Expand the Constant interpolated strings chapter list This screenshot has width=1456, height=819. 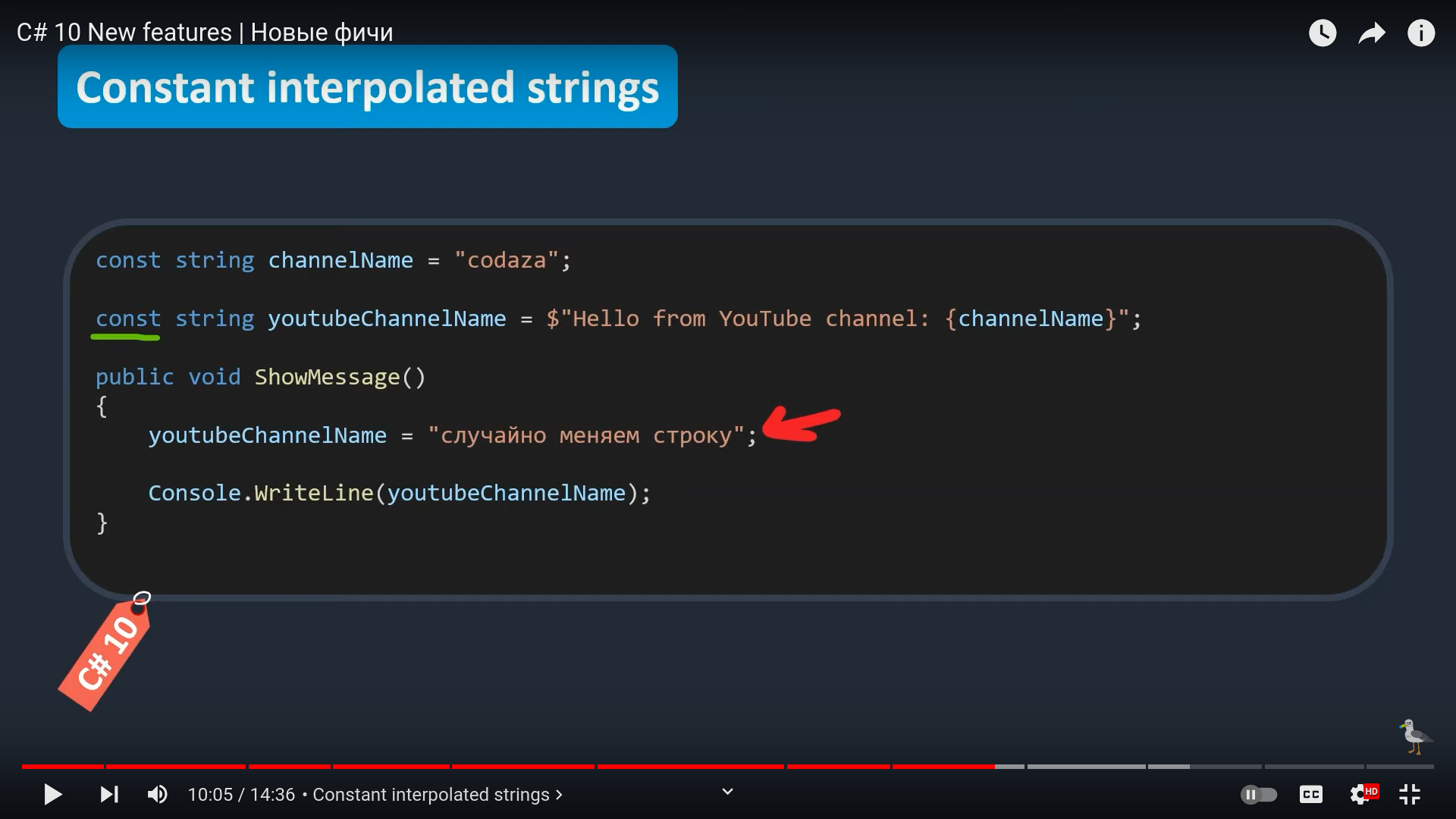(437, 794)
